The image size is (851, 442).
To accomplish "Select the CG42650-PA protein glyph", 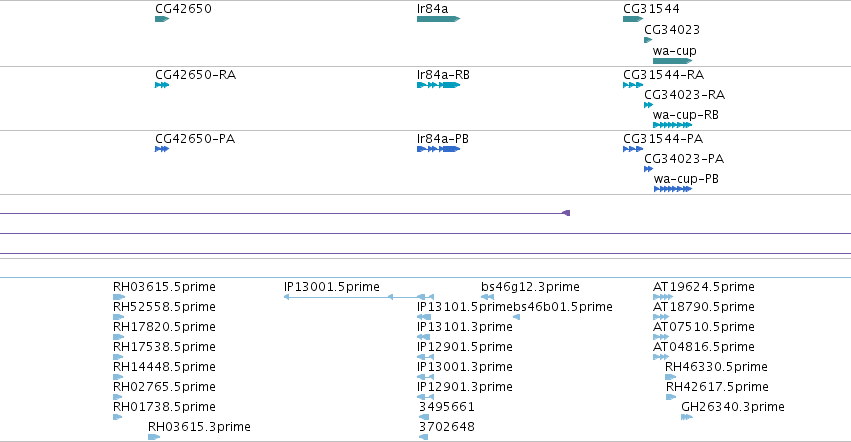I will pos(162,149).
